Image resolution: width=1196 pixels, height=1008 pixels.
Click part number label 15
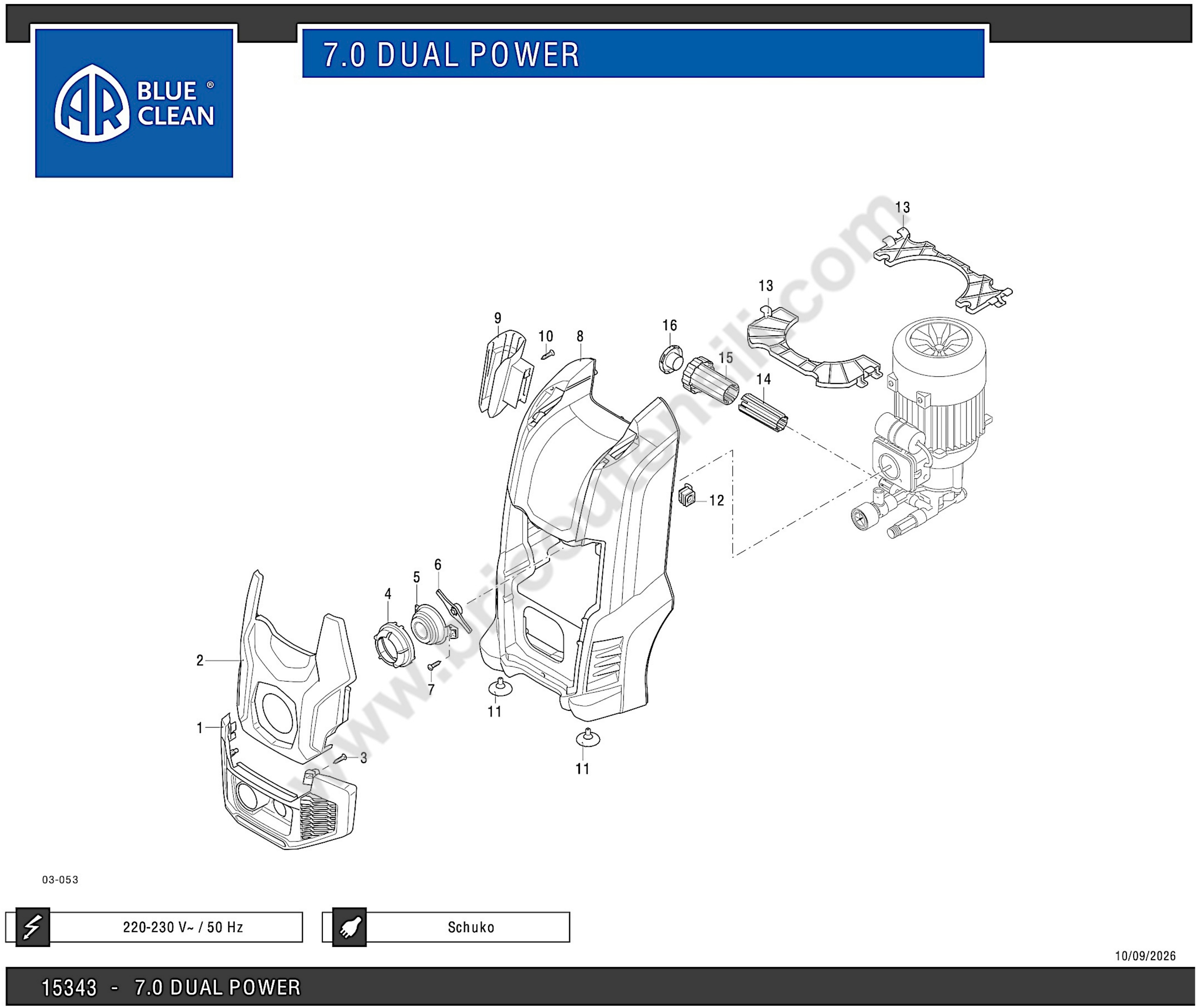click(726, 358)
